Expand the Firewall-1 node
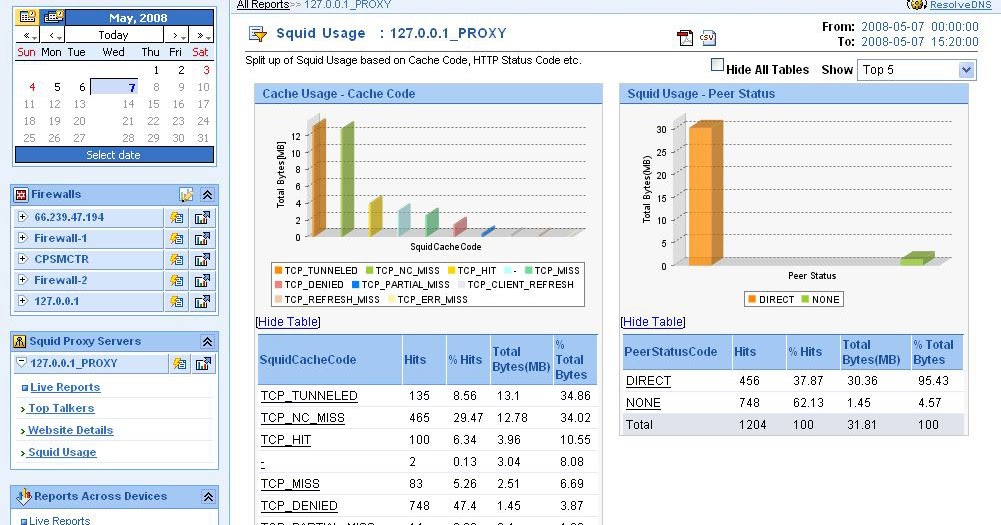 click(22, 238)
